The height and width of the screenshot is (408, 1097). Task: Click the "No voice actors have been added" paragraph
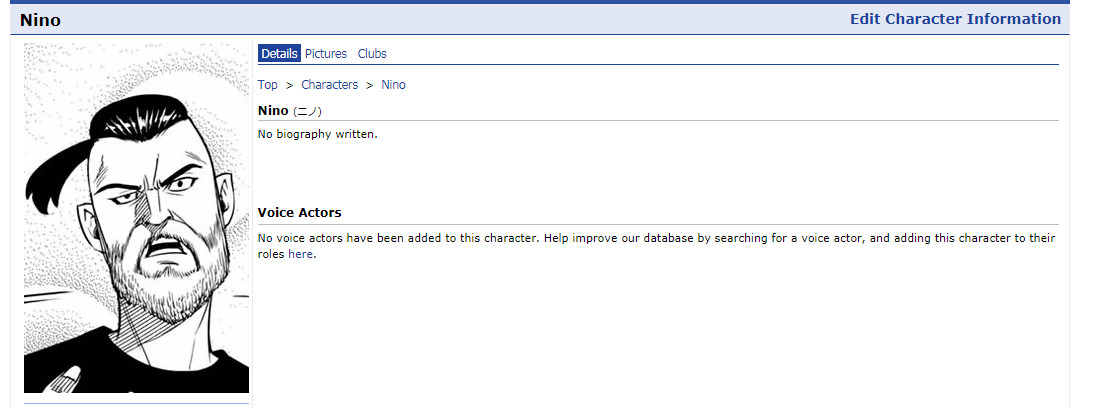pos(656,246)
